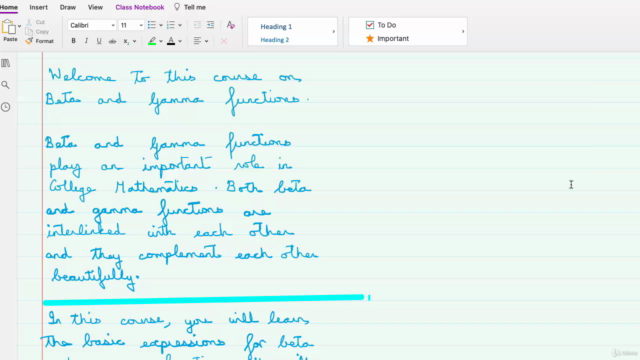The width and height of the screenshot is (640, 360).
Task: Apply the text highlight color
Action: pyautogui.click(x=152, y=41)
